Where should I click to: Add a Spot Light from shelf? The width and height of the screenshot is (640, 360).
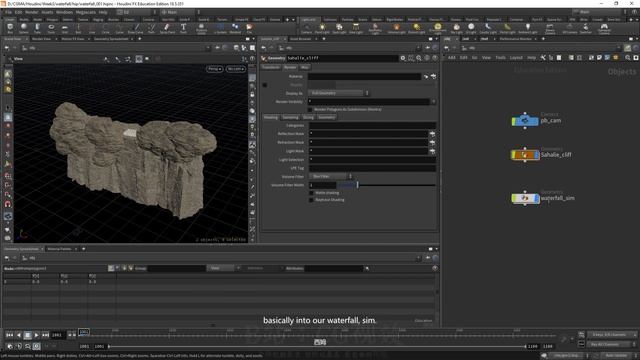(x=339, y=28)
